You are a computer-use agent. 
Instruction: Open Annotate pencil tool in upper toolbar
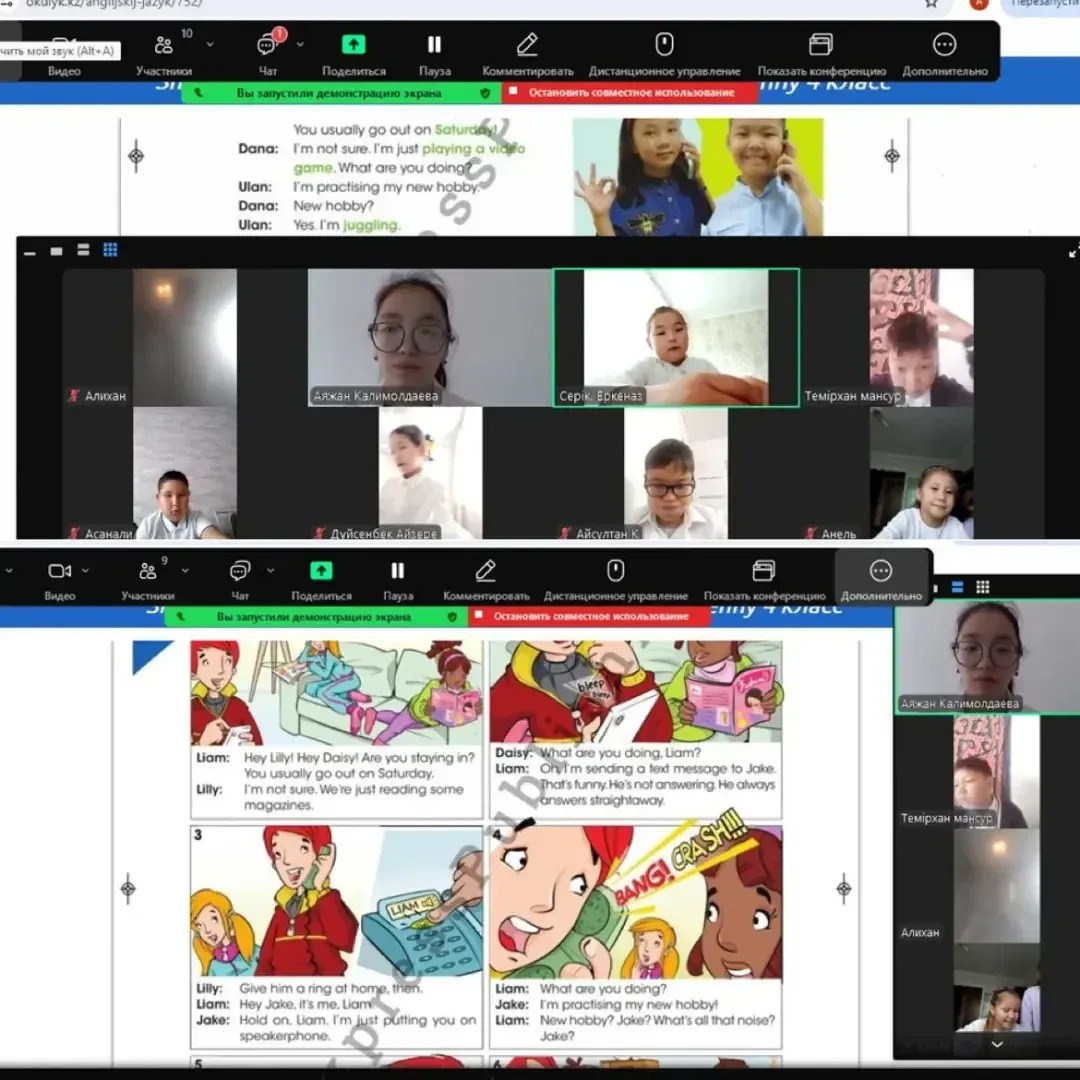(527, 45)
